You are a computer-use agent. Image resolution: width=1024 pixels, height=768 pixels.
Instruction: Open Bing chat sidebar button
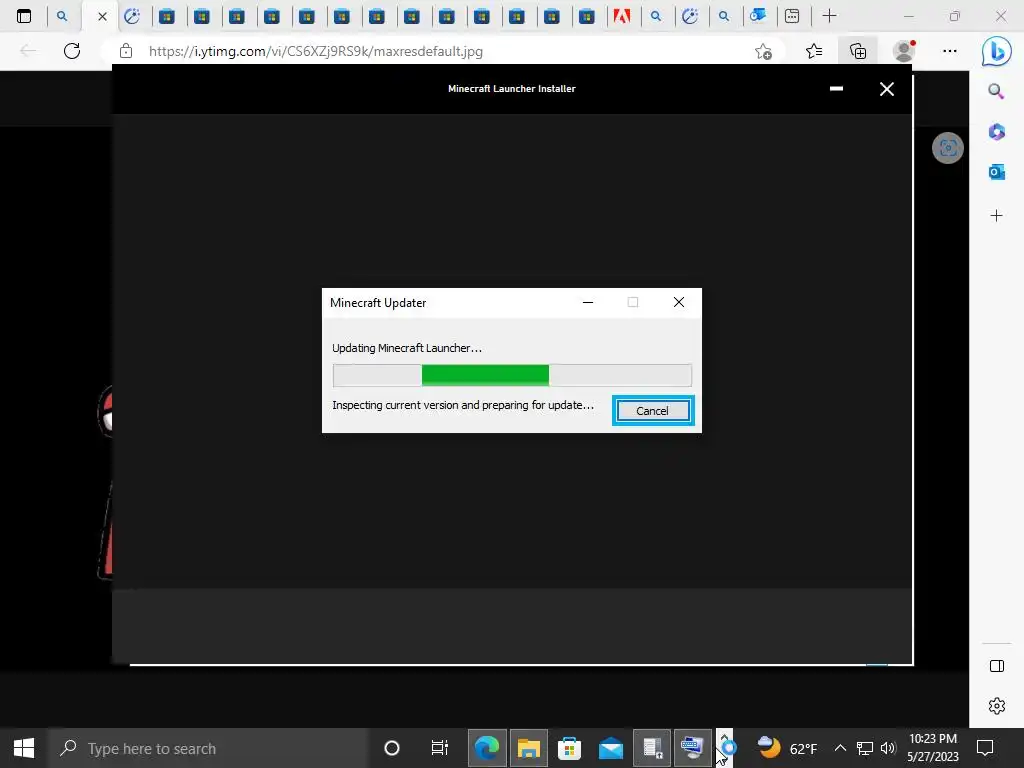[x=997, y=51]
